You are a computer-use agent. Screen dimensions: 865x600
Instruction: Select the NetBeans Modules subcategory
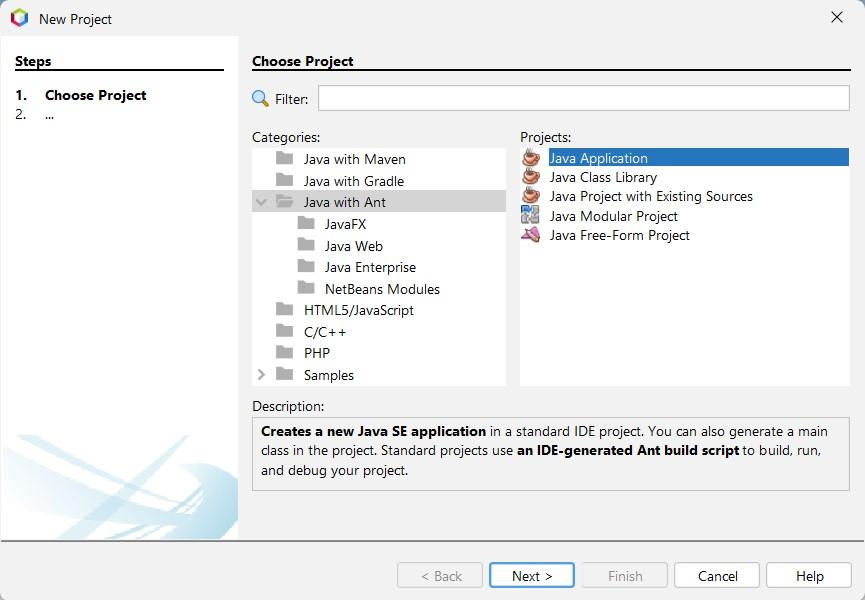pos(382,289)
